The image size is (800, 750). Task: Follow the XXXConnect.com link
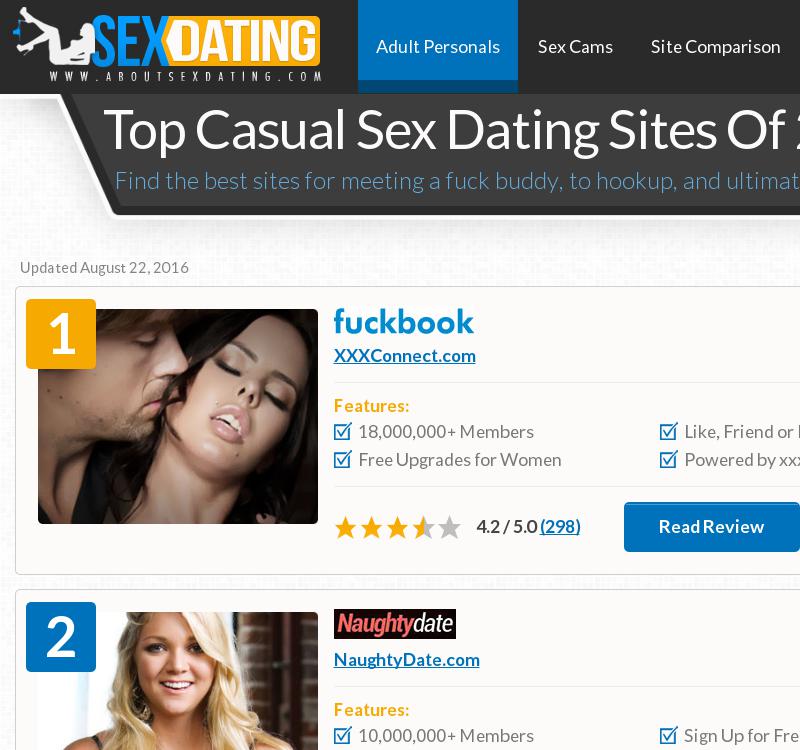(405, 356)
